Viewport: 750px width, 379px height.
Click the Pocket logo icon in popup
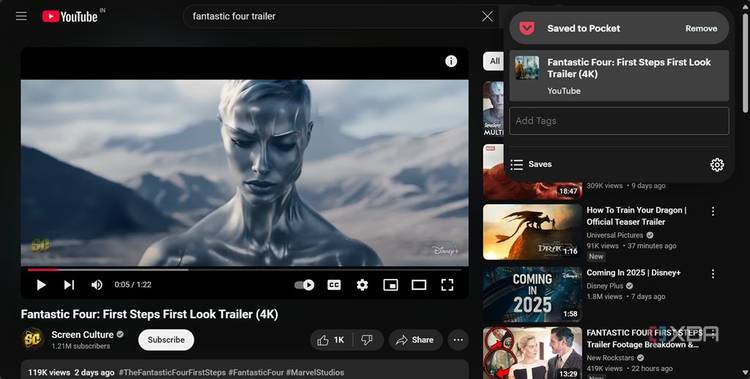coord(527,28)
